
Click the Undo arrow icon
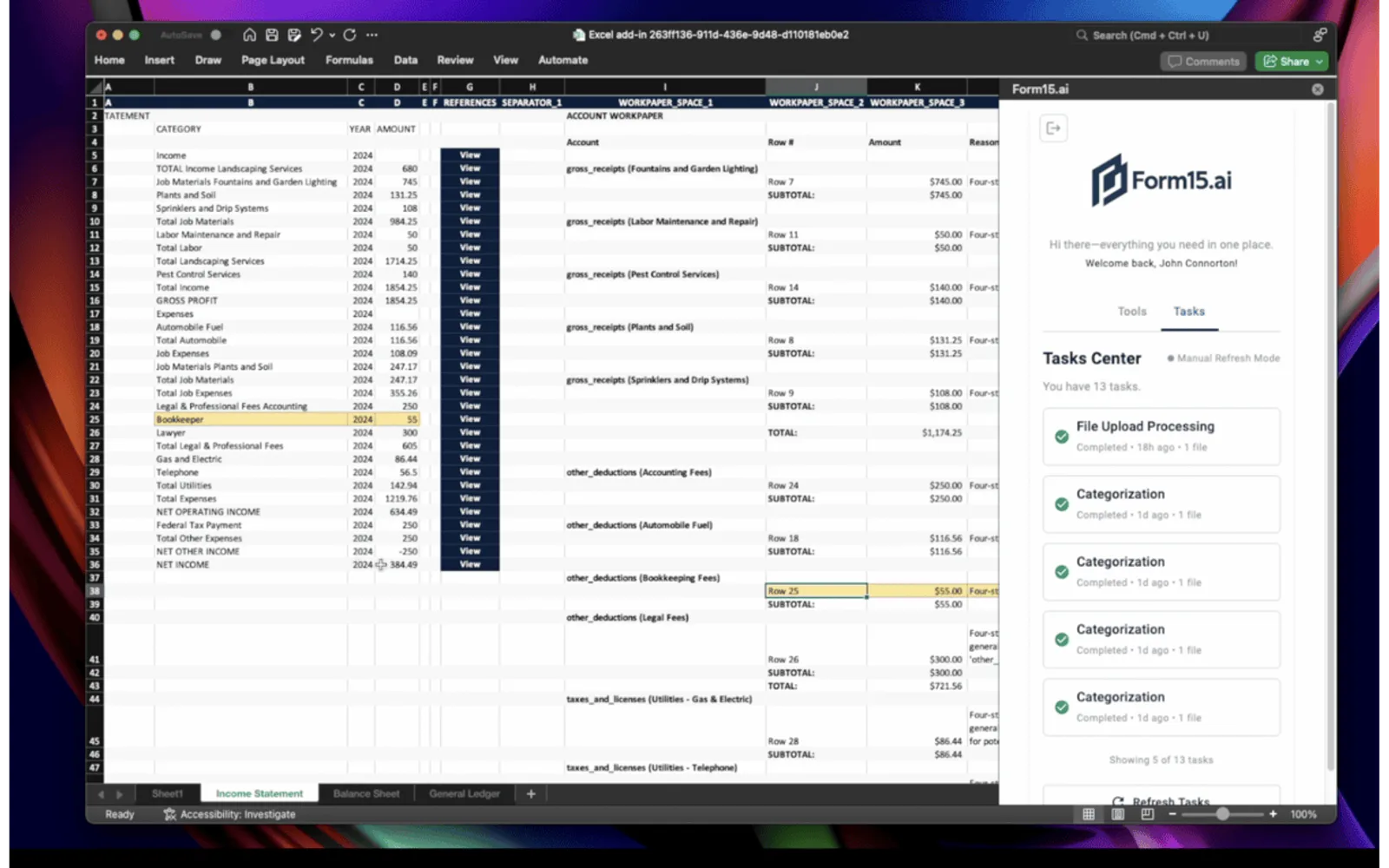coord(316,35)
